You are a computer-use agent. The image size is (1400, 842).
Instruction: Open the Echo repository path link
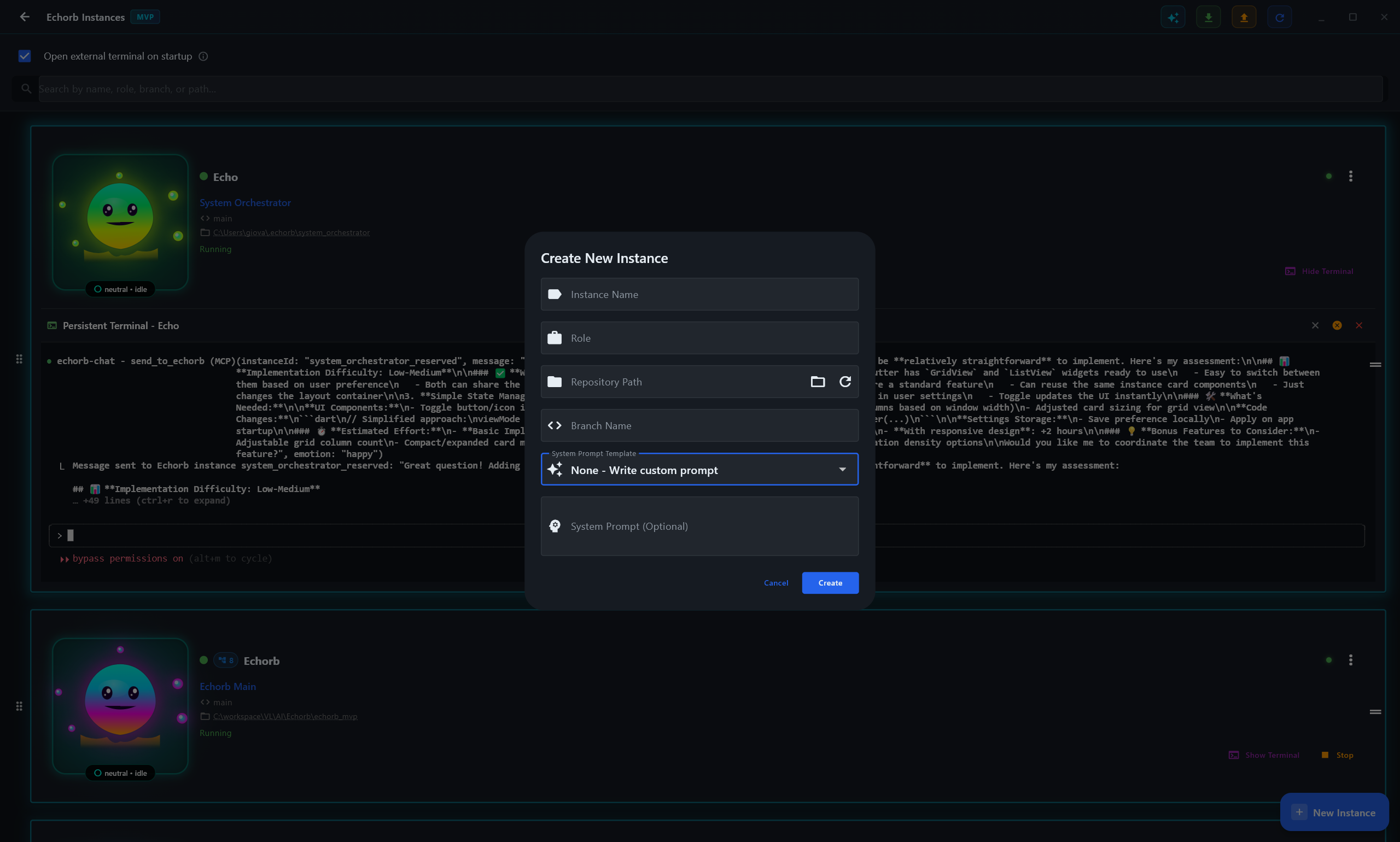291,232
